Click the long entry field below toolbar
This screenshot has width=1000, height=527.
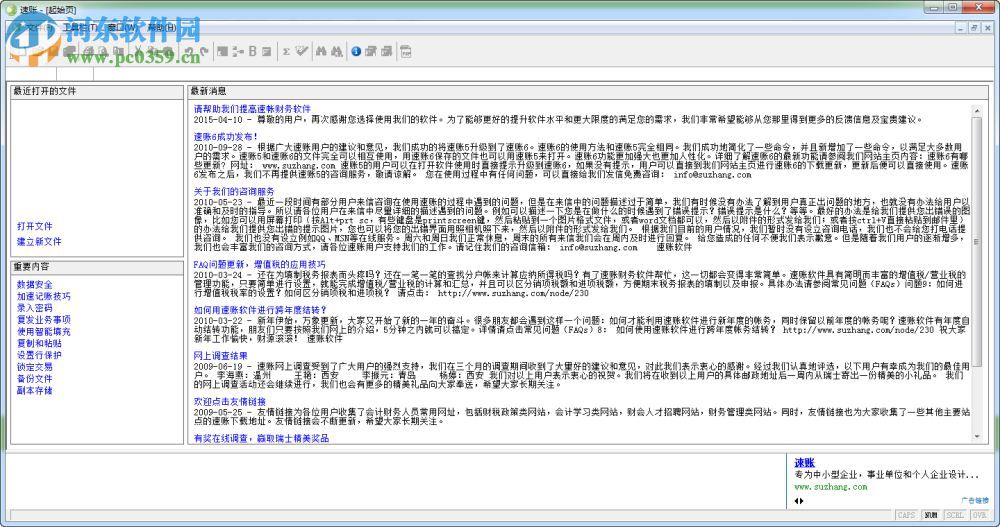[x=542, y=75]
